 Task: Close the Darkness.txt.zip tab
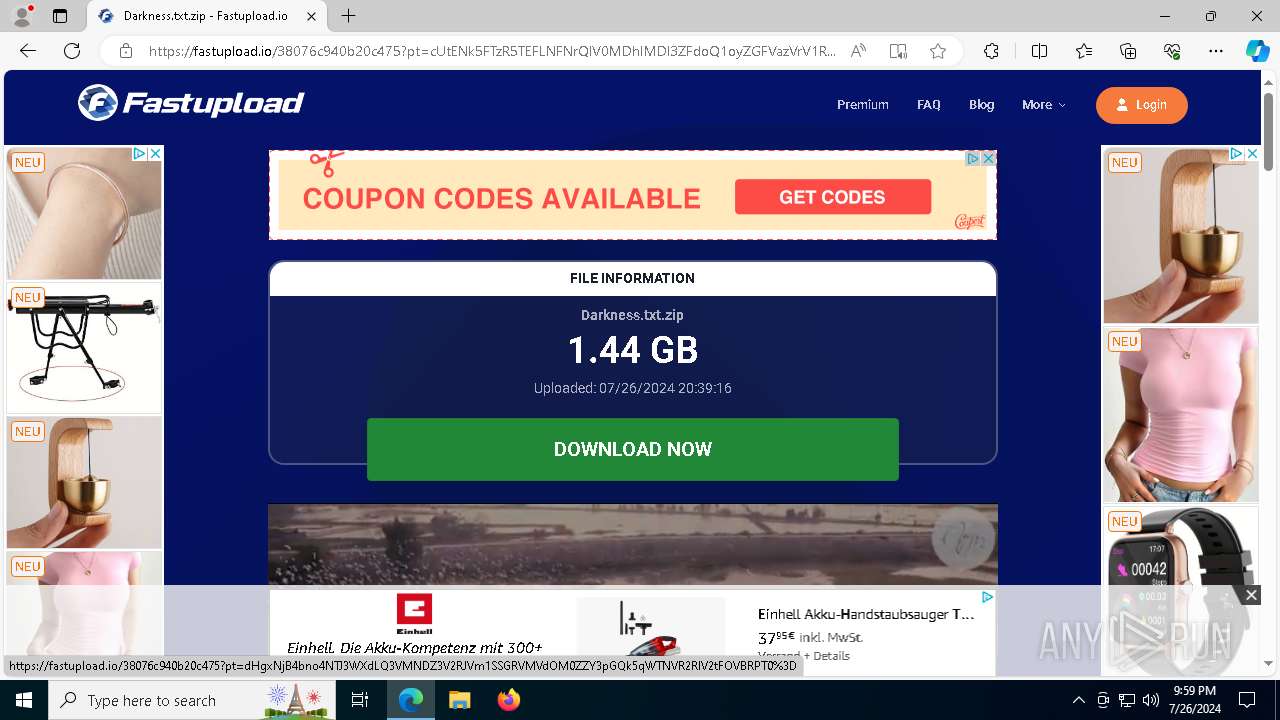pos(310,16)
